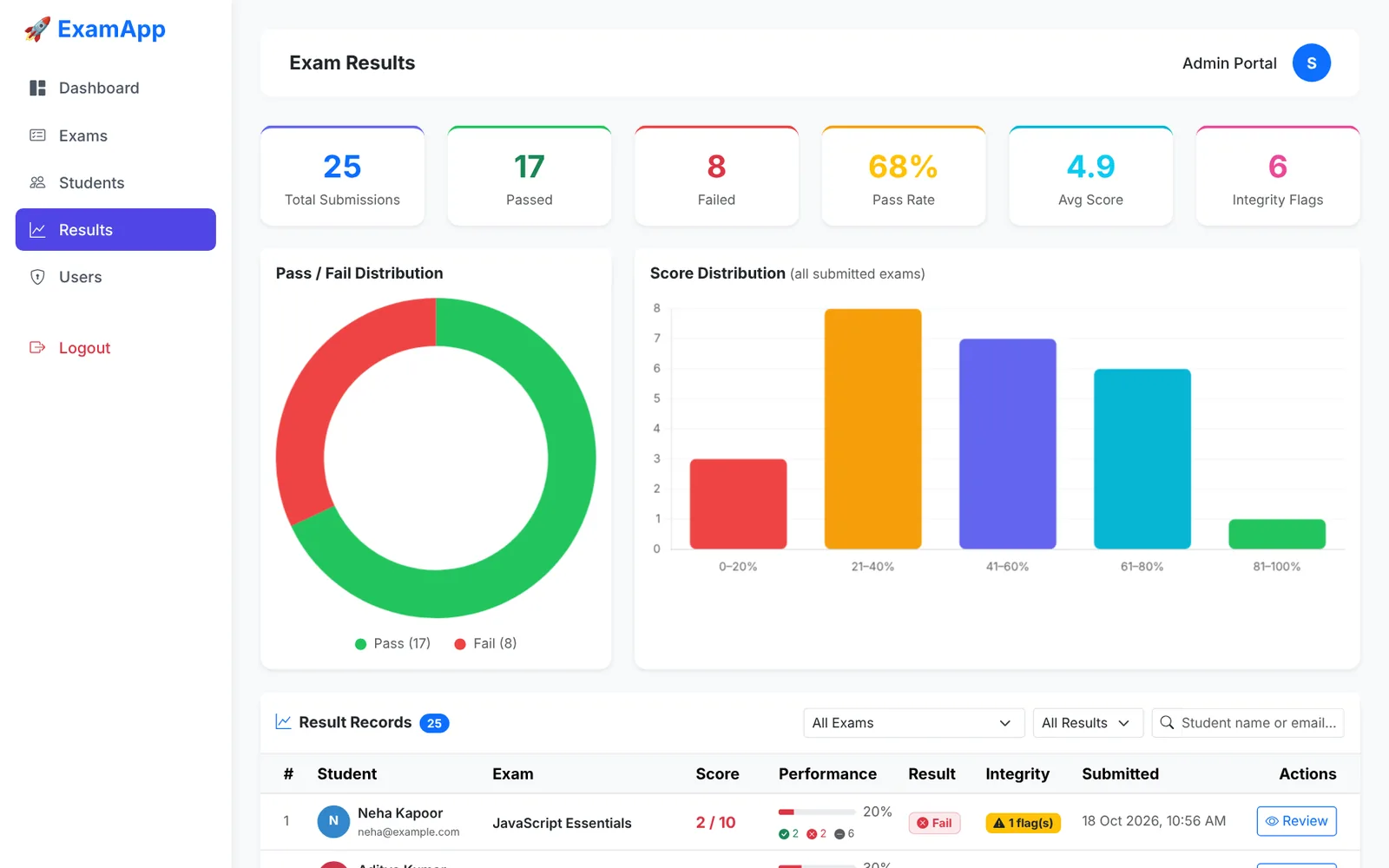The height and width of the screenshot is (868, 1389).
Task: Open Dashboard in the sidebar
Action: (x=115, y=88)
